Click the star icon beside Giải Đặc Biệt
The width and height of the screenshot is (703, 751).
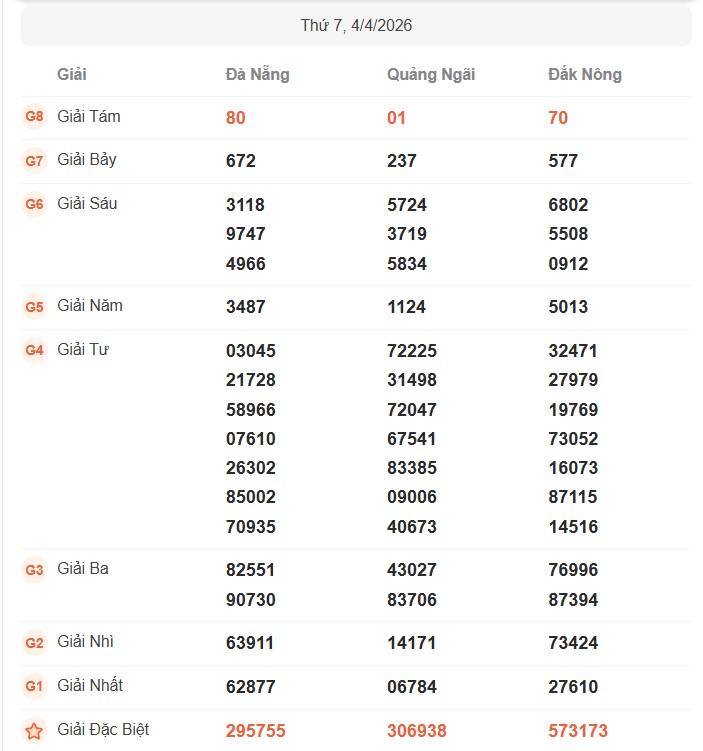34,731
